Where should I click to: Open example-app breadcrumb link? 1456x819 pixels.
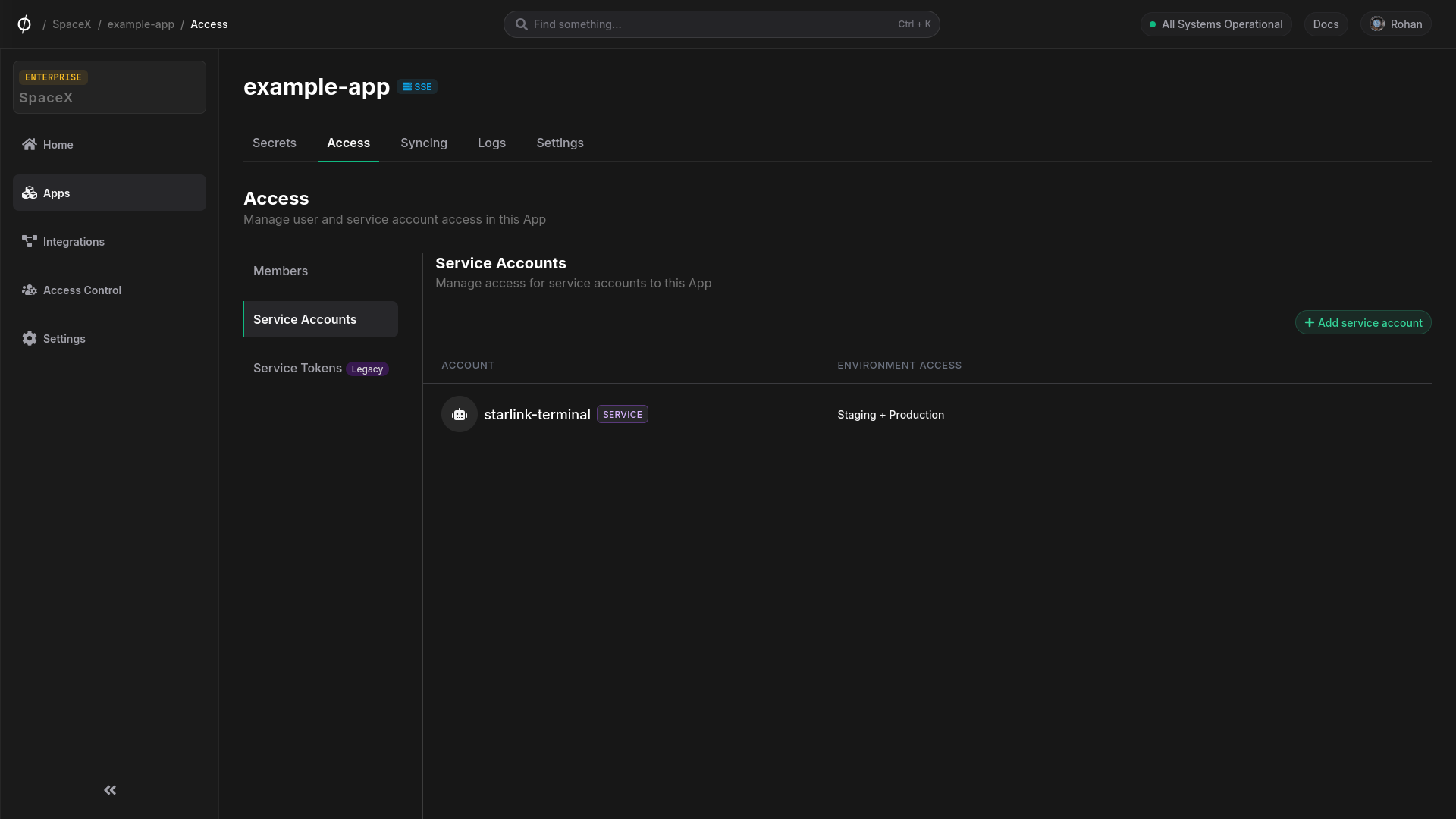click(x=141, y=24)
